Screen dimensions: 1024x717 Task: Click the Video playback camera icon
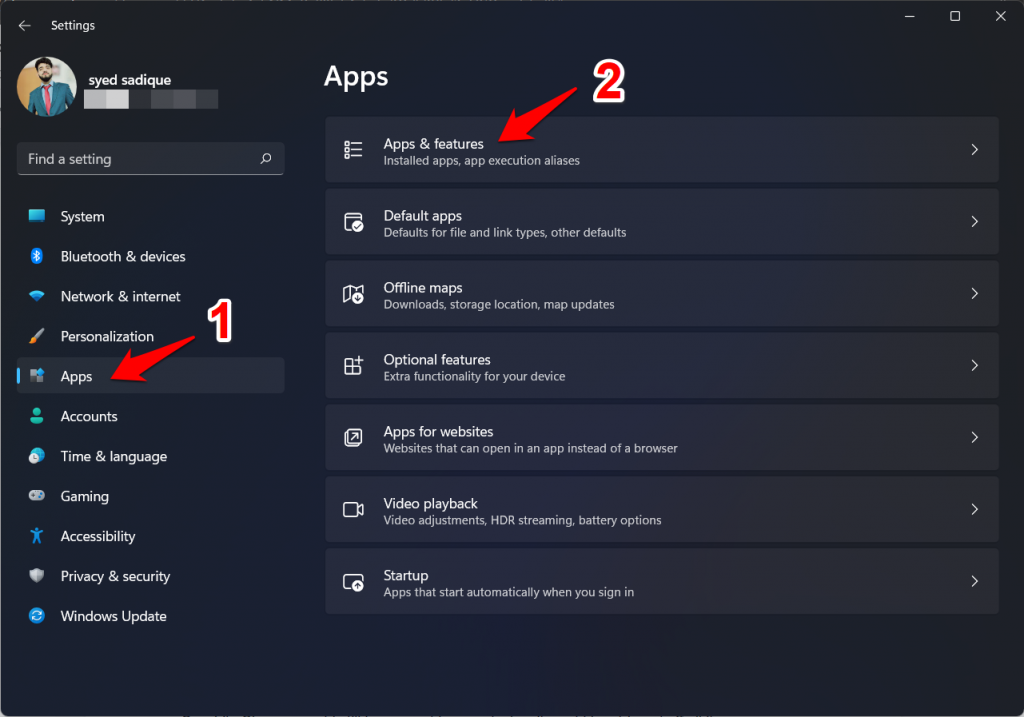(x=353, y=510)
